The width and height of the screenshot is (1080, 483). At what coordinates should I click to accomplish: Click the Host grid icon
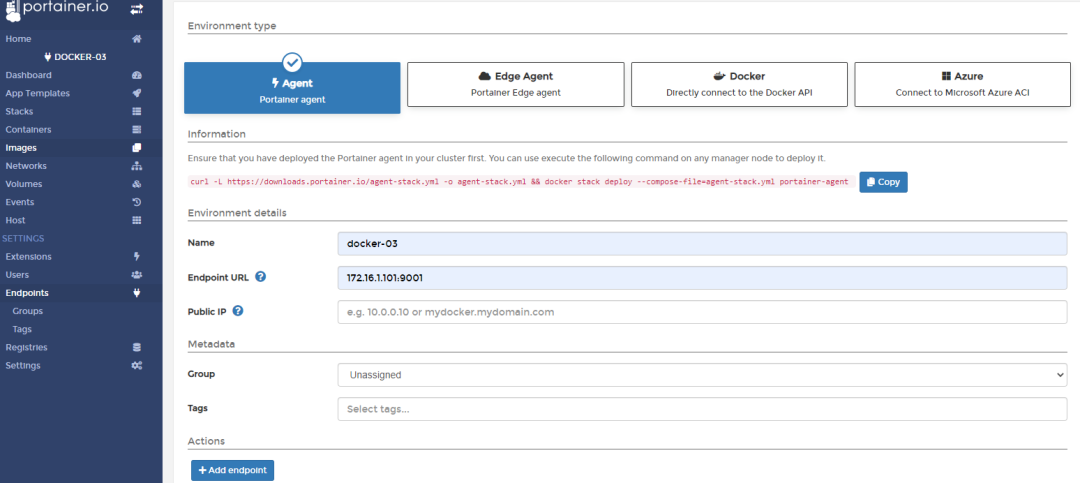(136, 220)
